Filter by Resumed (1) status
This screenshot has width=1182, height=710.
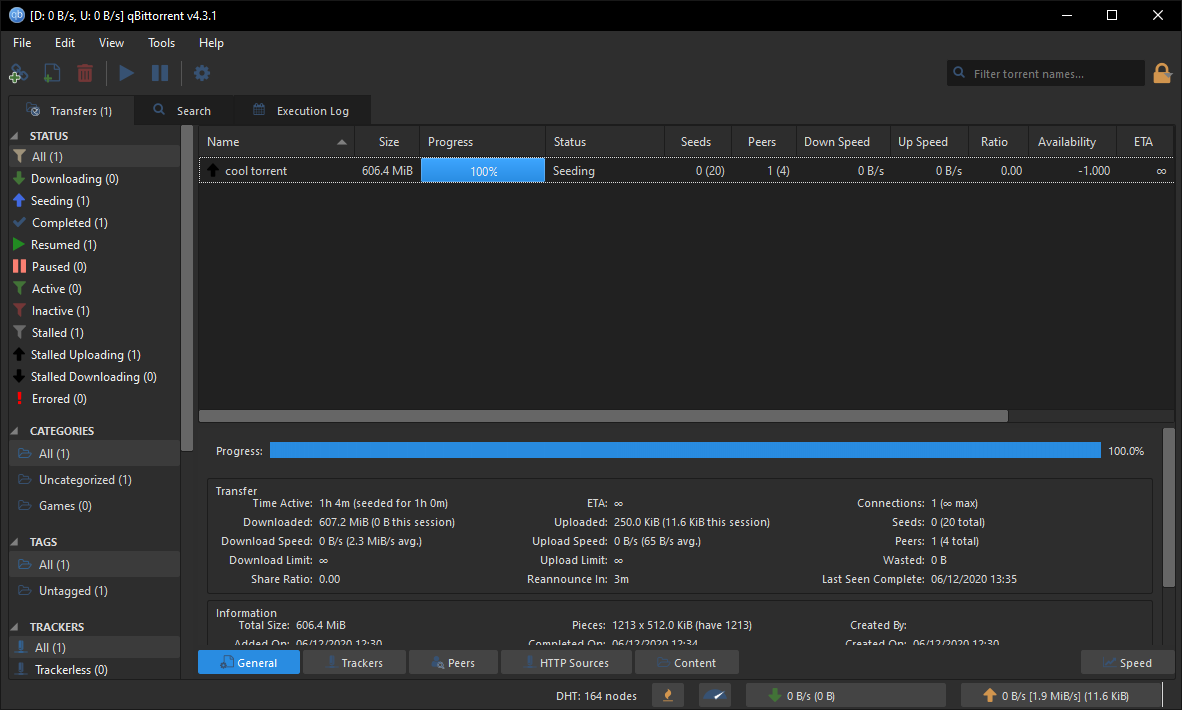(x=95, y=244)
